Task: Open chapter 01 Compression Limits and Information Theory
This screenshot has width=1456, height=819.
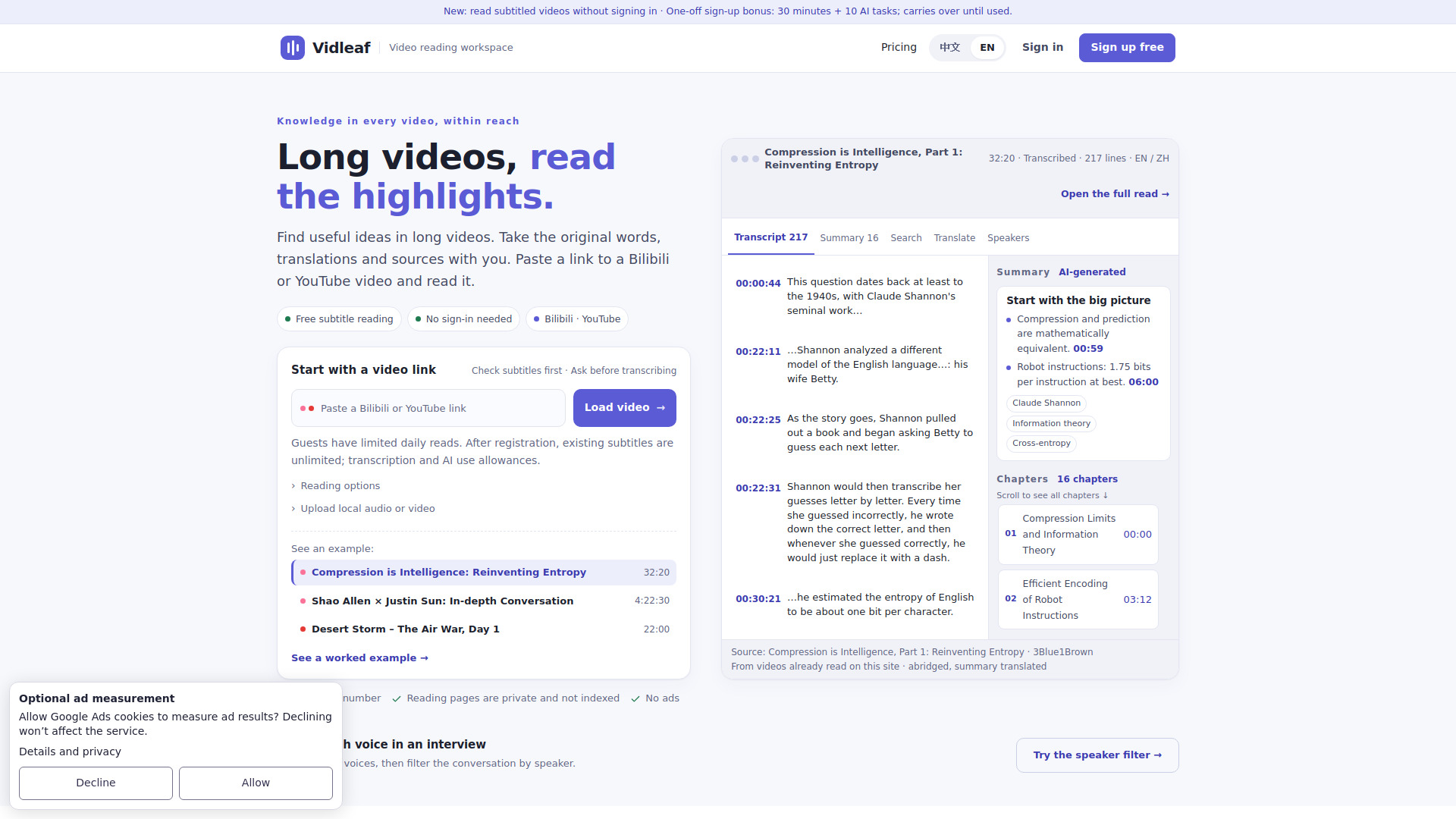Action: coord(1078,535)
